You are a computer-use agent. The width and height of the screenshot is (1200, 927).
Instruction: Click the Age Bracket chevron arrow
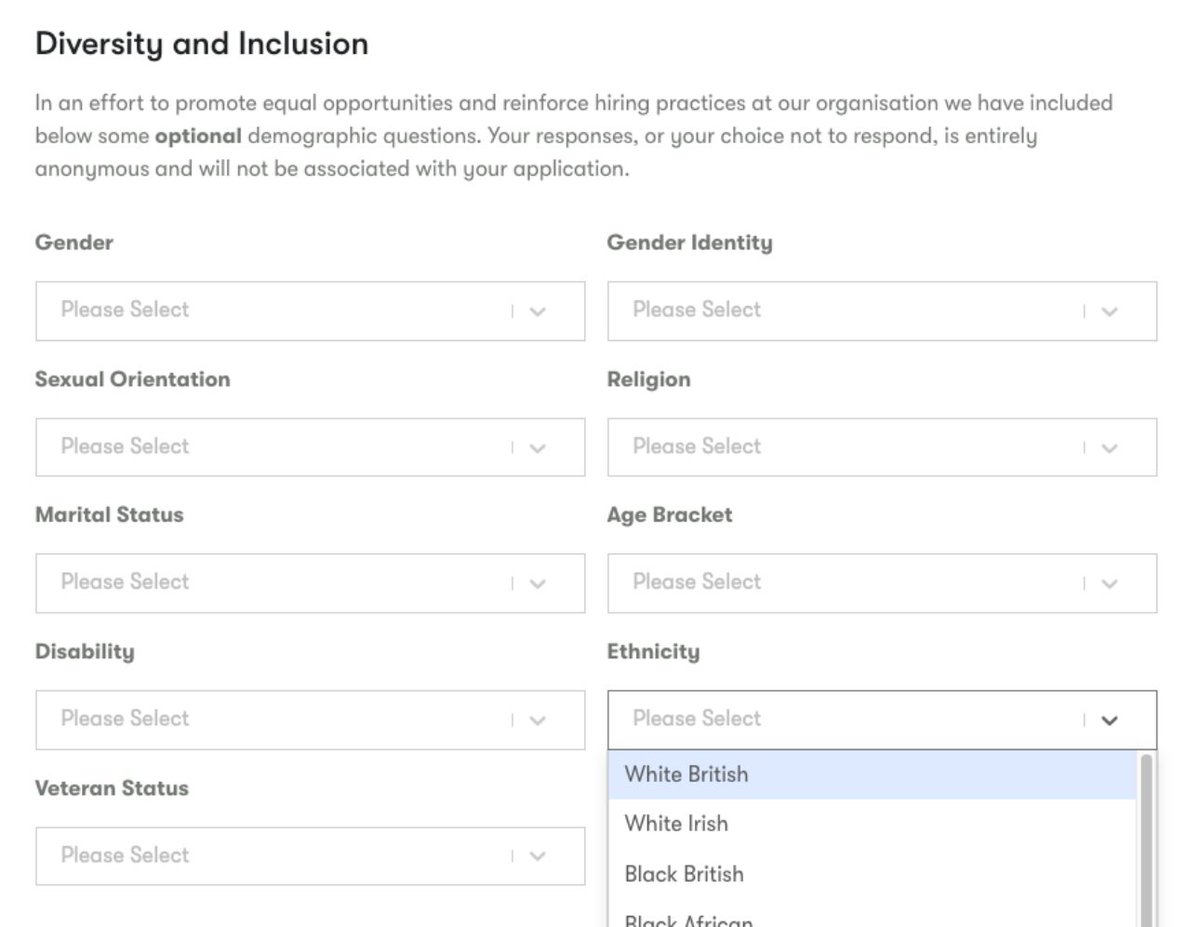1109,583
